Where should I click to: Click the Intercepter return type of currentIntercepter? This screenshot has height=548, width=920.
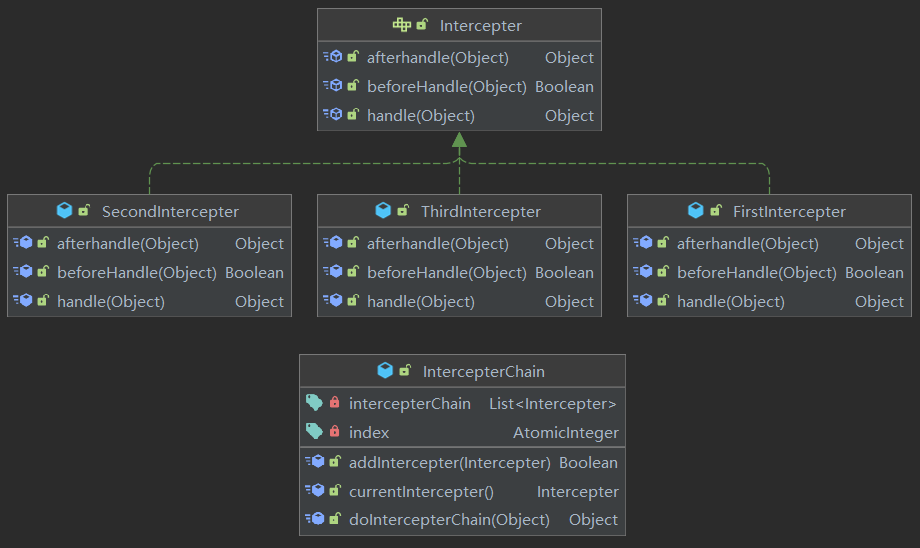(577, 492)
